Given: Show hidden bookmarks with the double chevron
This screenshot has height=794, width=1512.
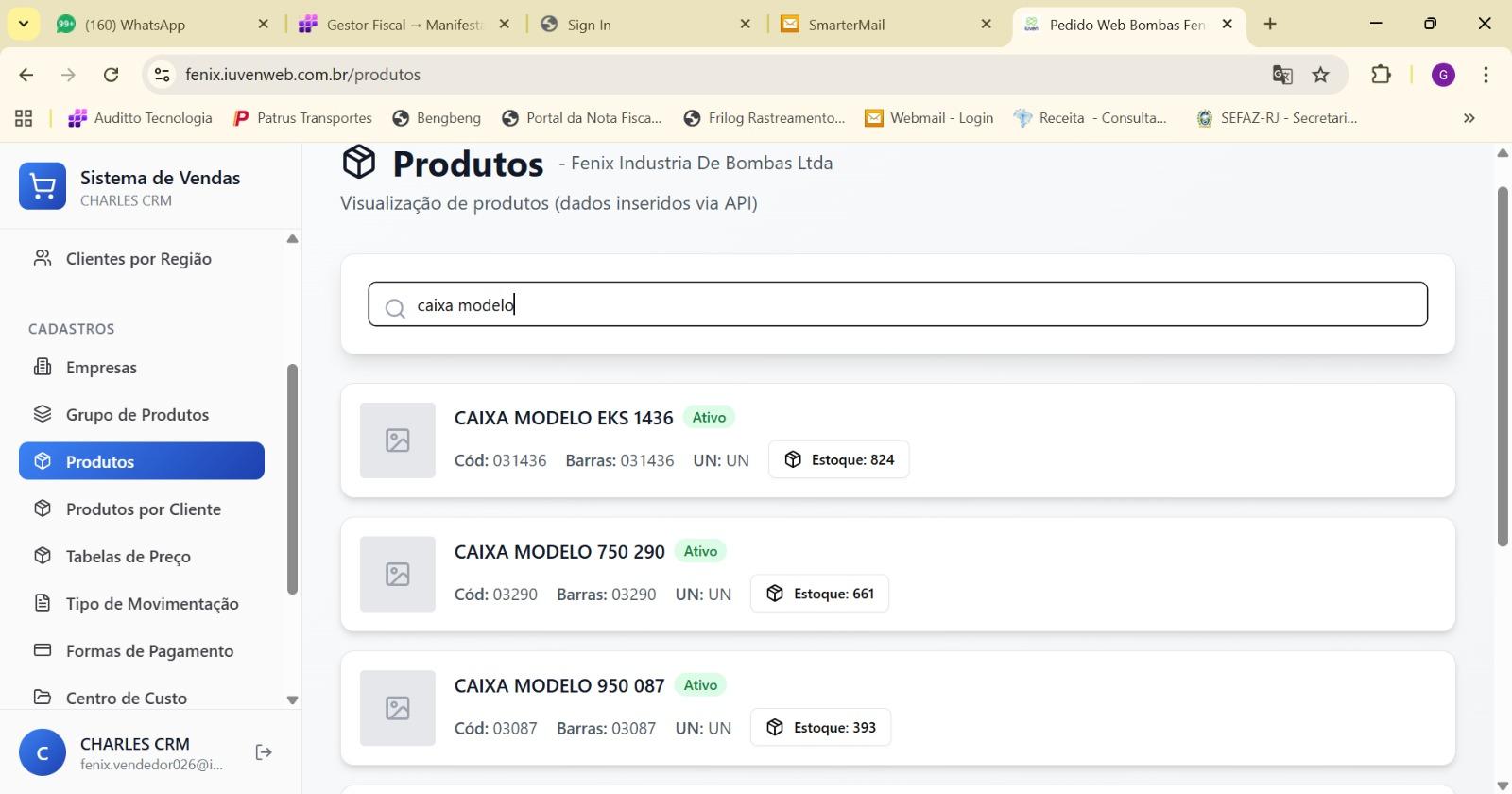Looking at the screenshot, I should [1469, 118].
